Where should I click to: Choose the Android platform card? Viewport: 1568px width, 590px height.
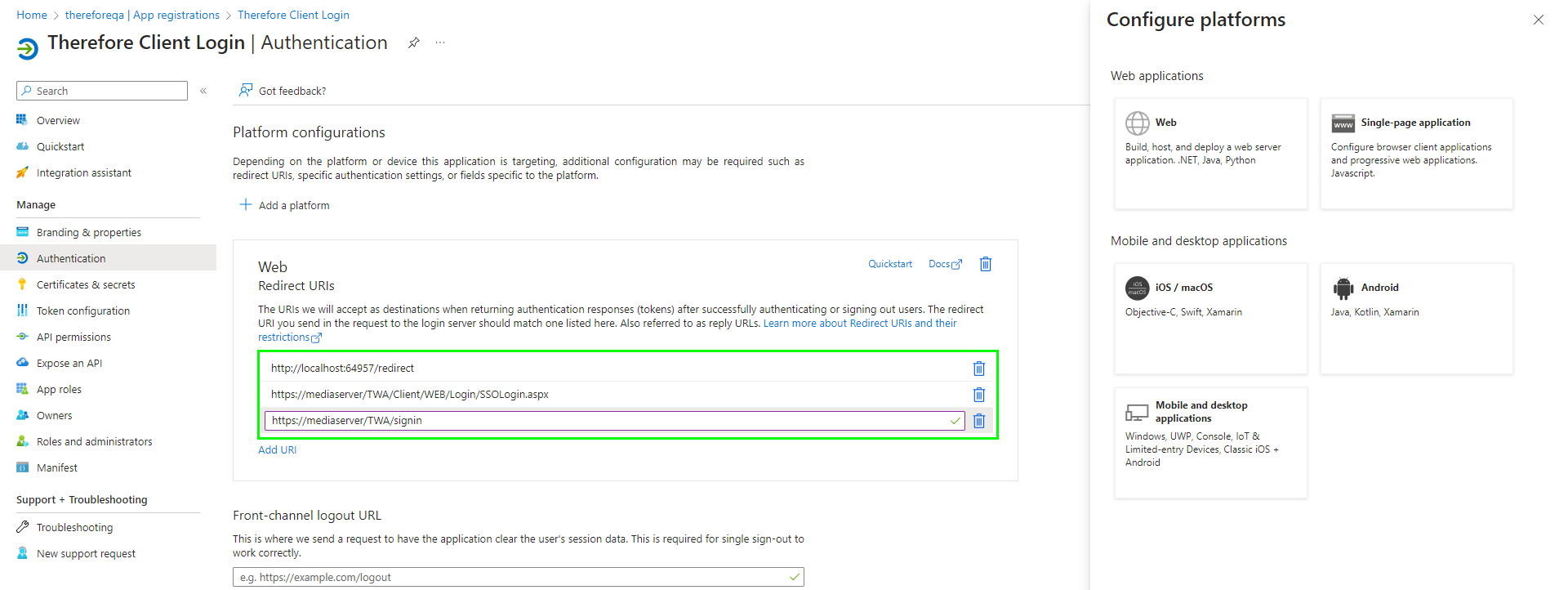click(1417, 319)
